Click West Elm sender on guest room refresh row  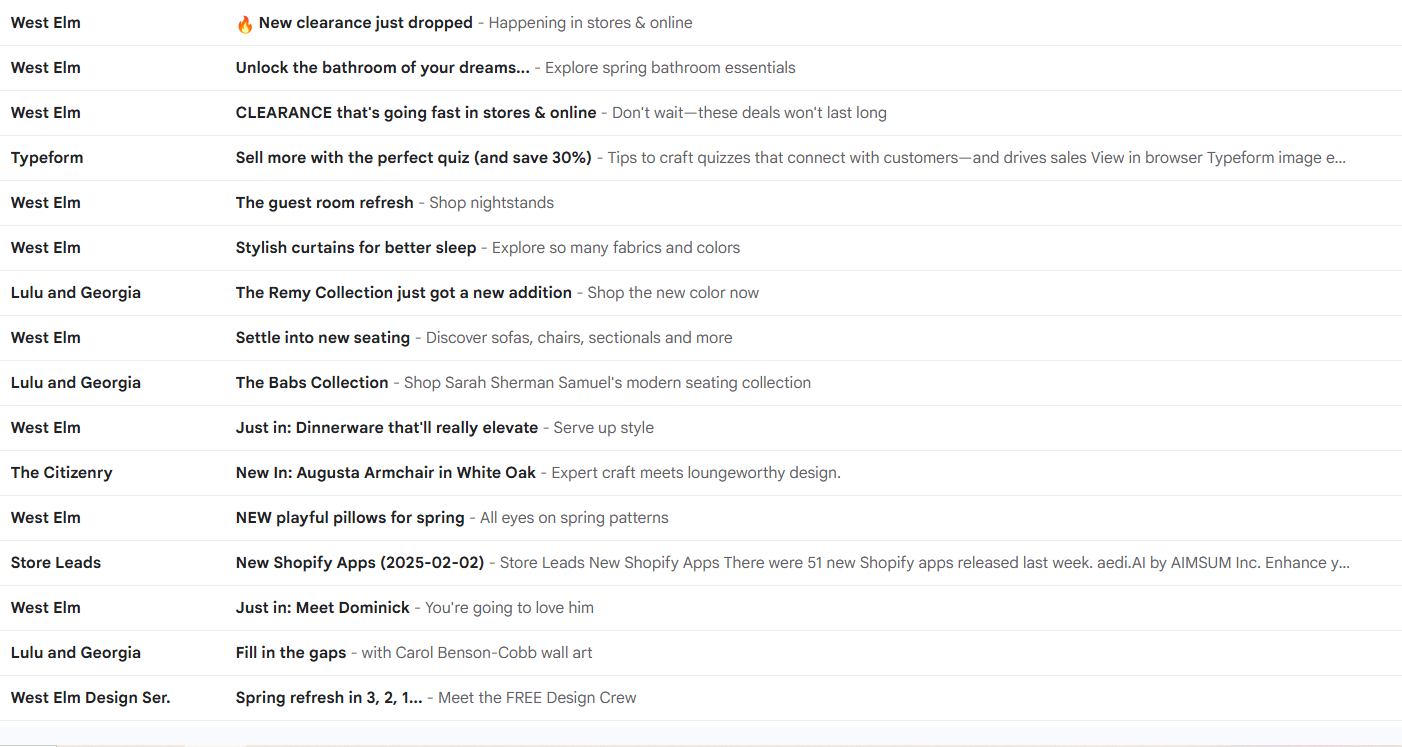(x=46, y=203)
